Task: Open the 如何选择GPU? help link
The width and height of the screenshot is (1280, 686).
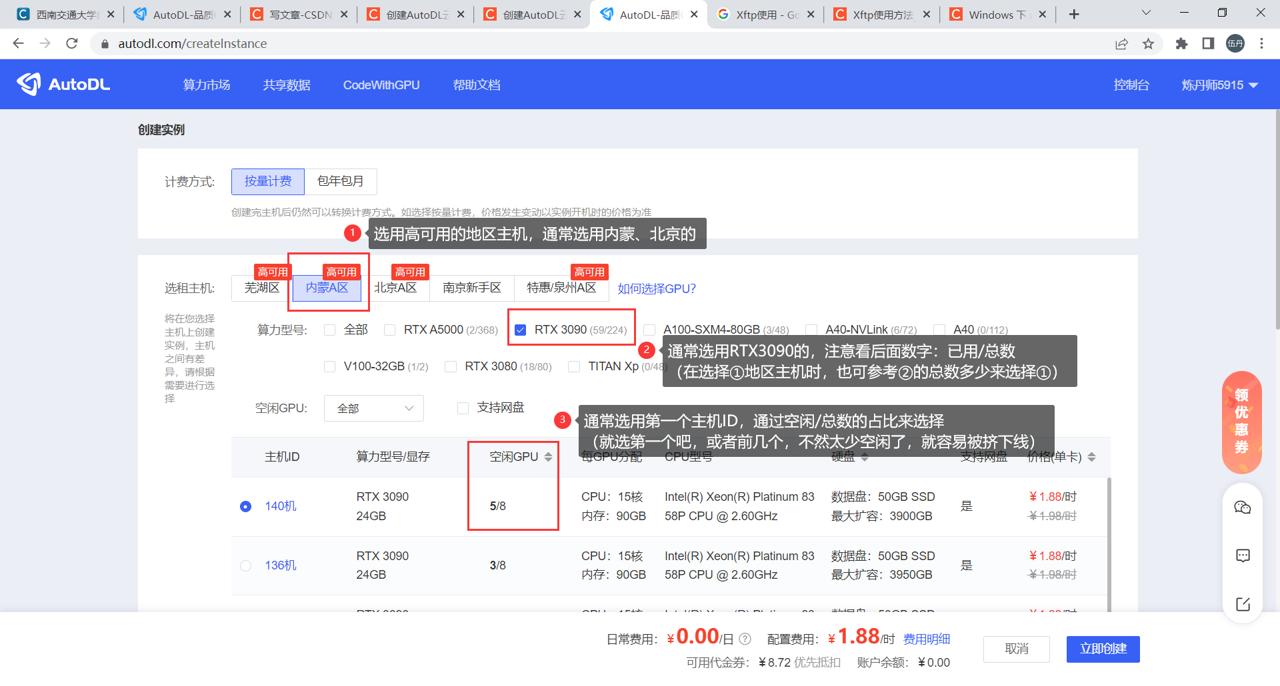Action: click(657, 288)
